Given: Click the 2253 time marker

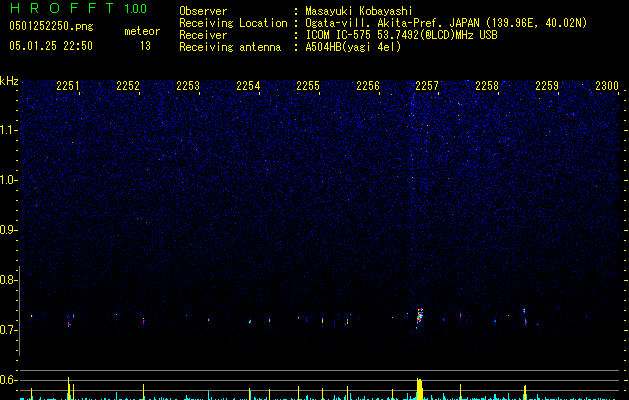Looking at the screenshot, I should click(188, 86).
